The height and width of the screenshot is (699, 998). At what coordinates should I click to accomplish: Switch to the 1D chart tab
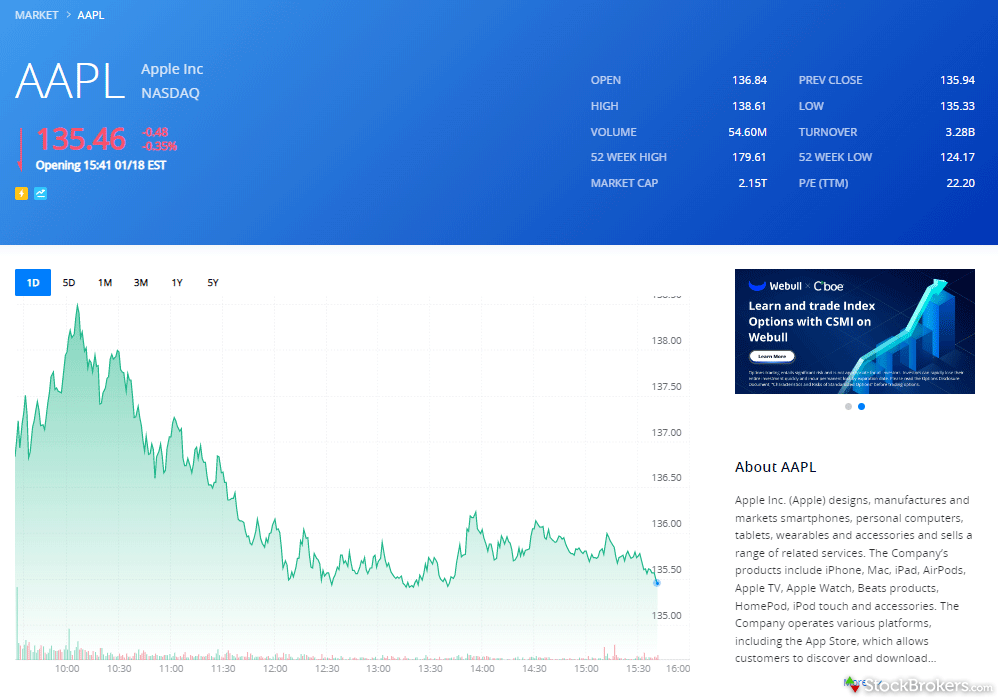32,282
